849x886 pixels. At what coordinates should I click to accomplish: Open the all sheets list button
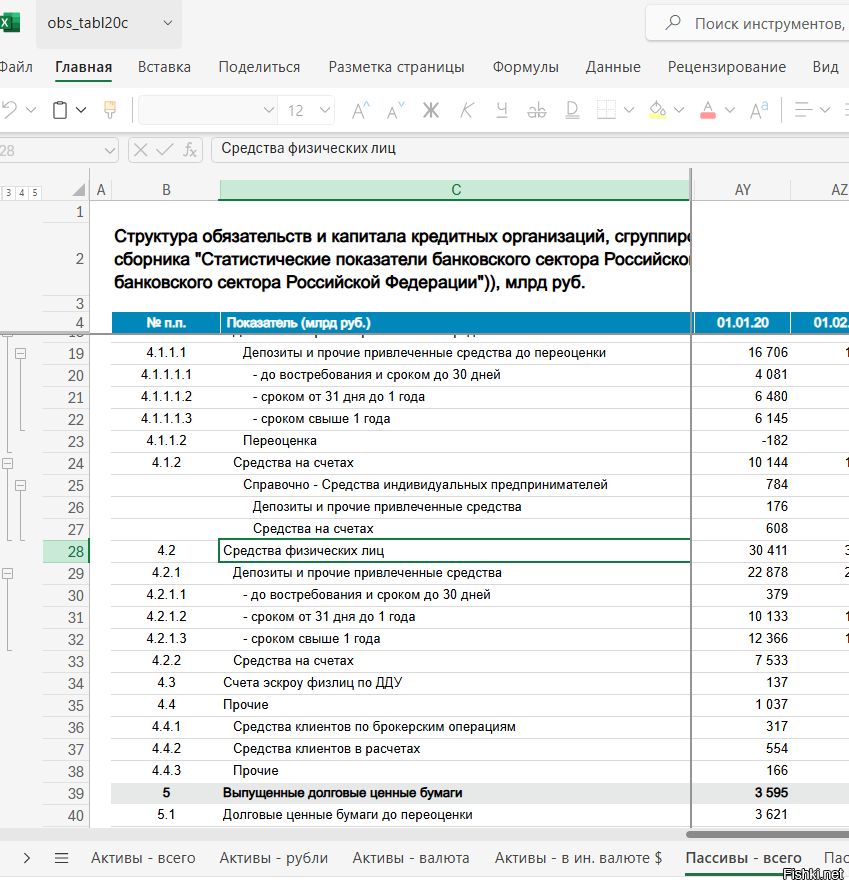(x=61, y=857)
